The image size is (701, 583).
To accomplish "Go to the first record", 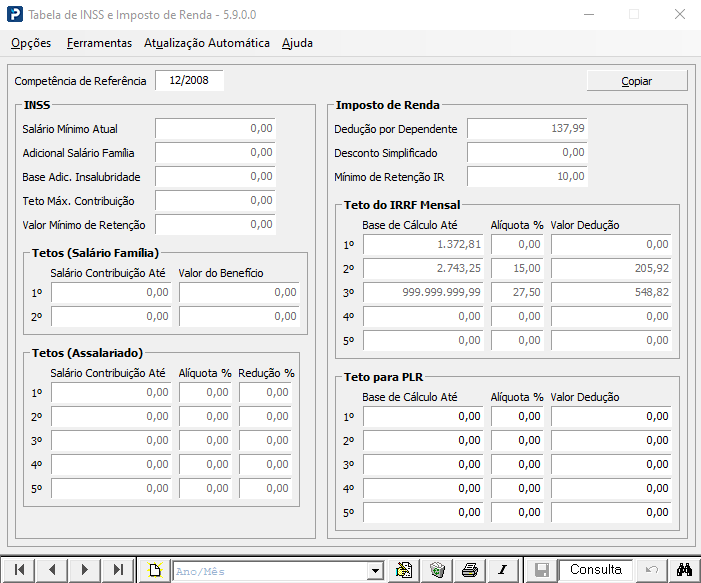I will 19,570.
